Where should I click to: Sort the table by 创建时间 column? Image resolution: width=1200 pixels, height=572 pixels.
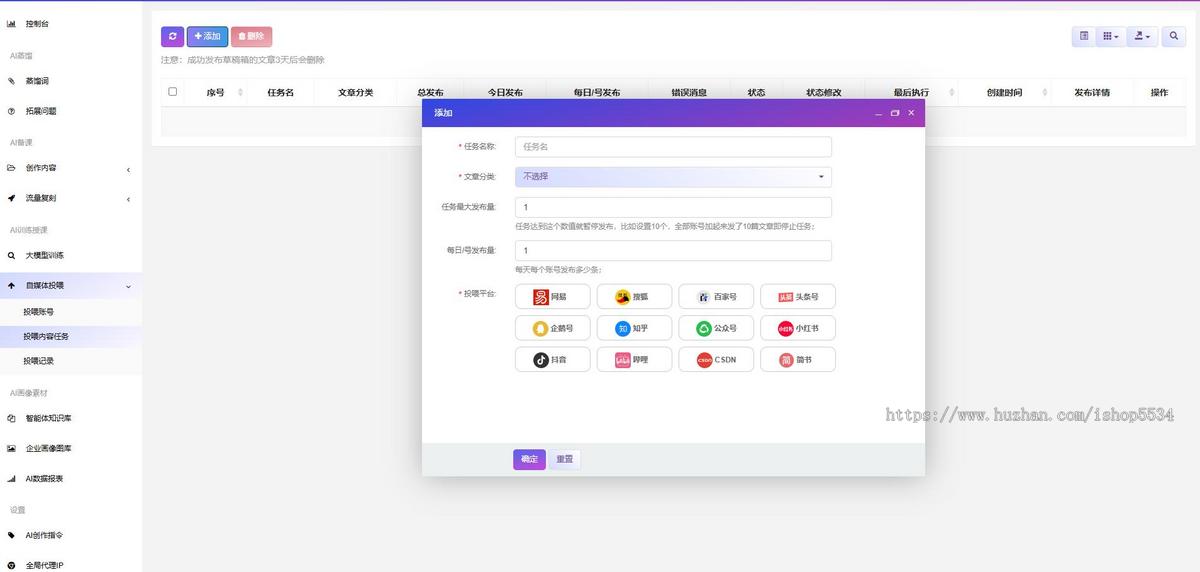click(x=1004, y=92)
